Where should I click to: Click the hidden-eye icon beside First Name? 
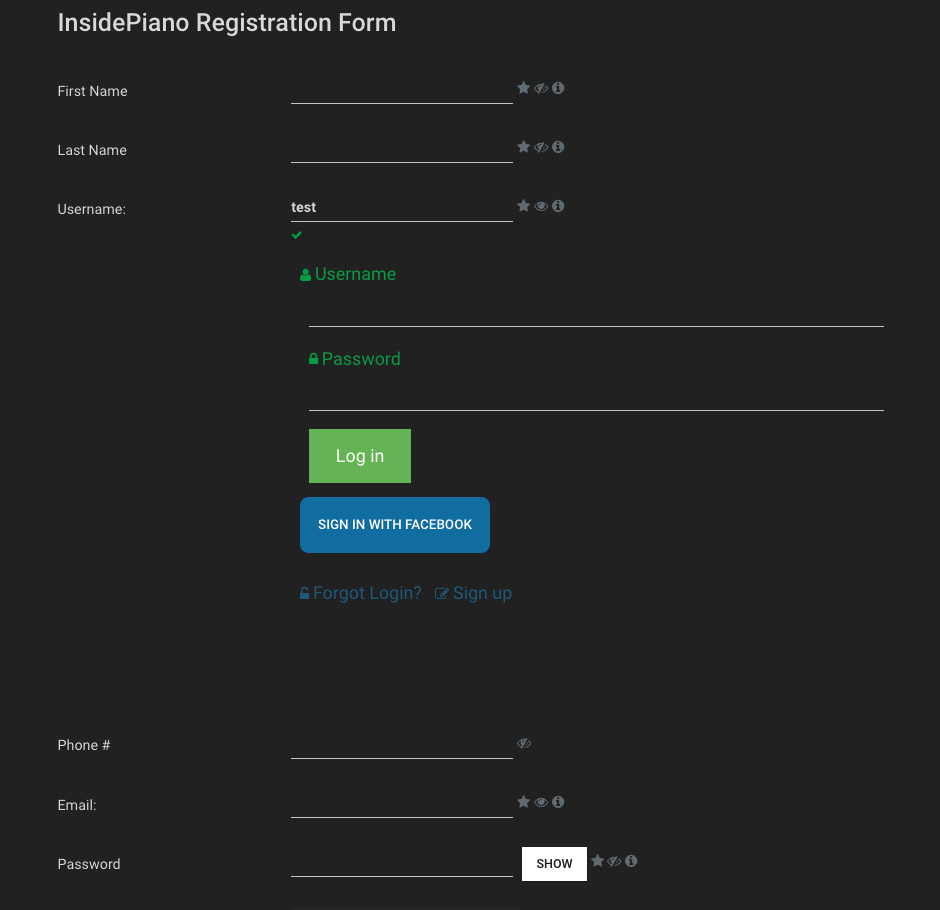coord(541,88)
